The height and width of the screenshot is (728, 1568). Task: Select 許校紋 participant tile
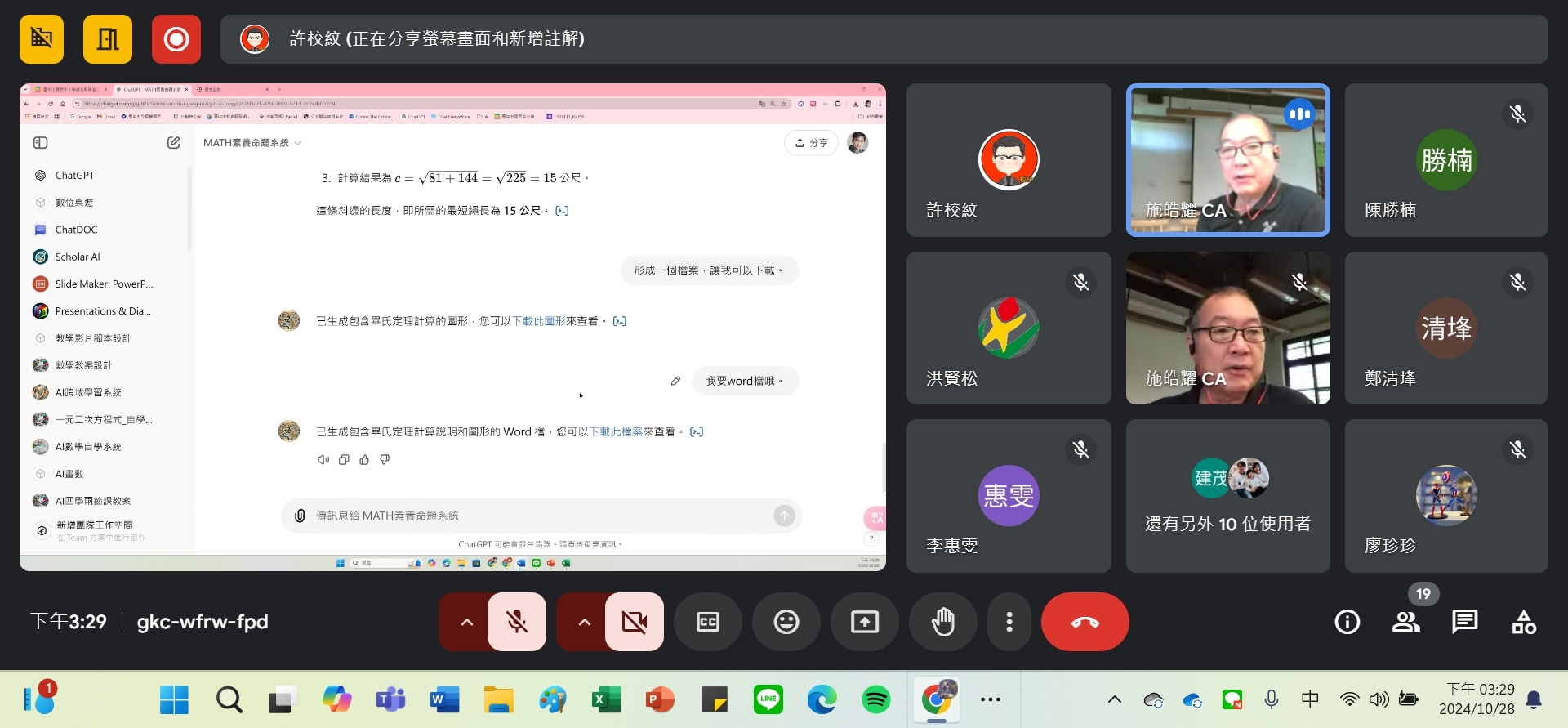tap(1009, 160)
